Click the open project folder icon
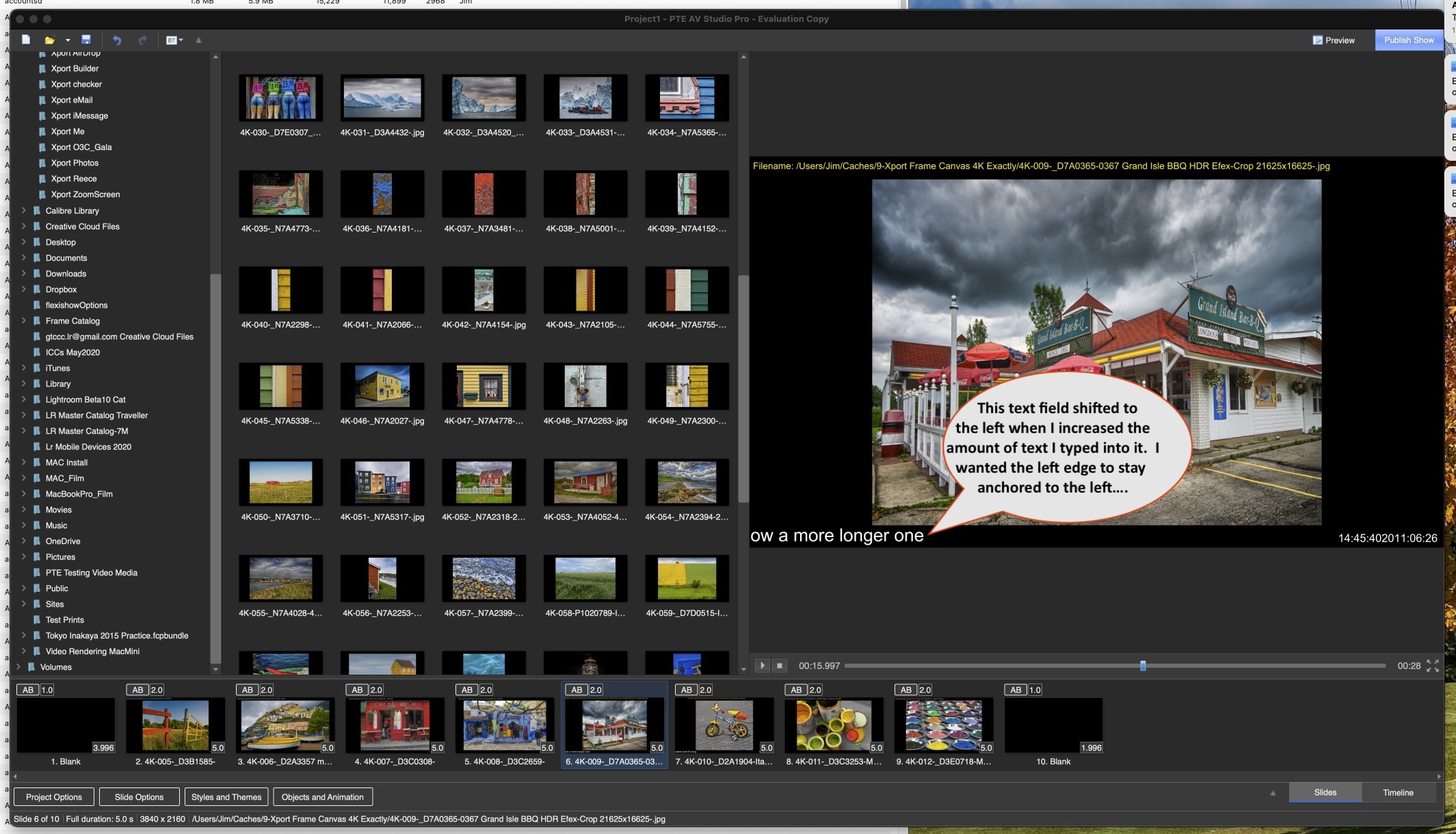The image size is (1456, 834). pyautogui.click(x=49, y=40)
